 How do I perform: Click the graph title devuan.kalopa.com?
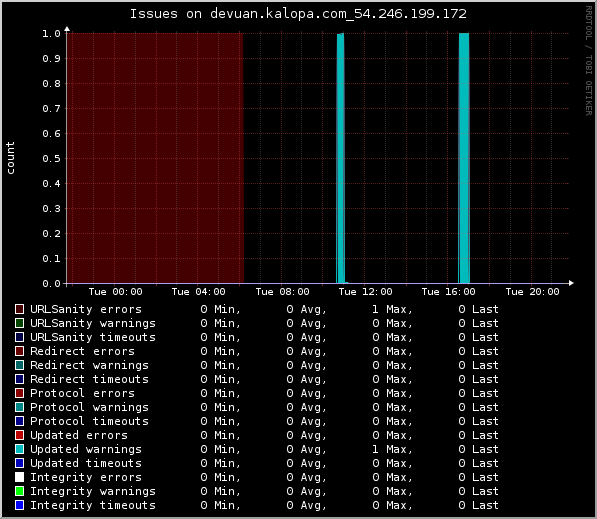[x=298, y=14]
